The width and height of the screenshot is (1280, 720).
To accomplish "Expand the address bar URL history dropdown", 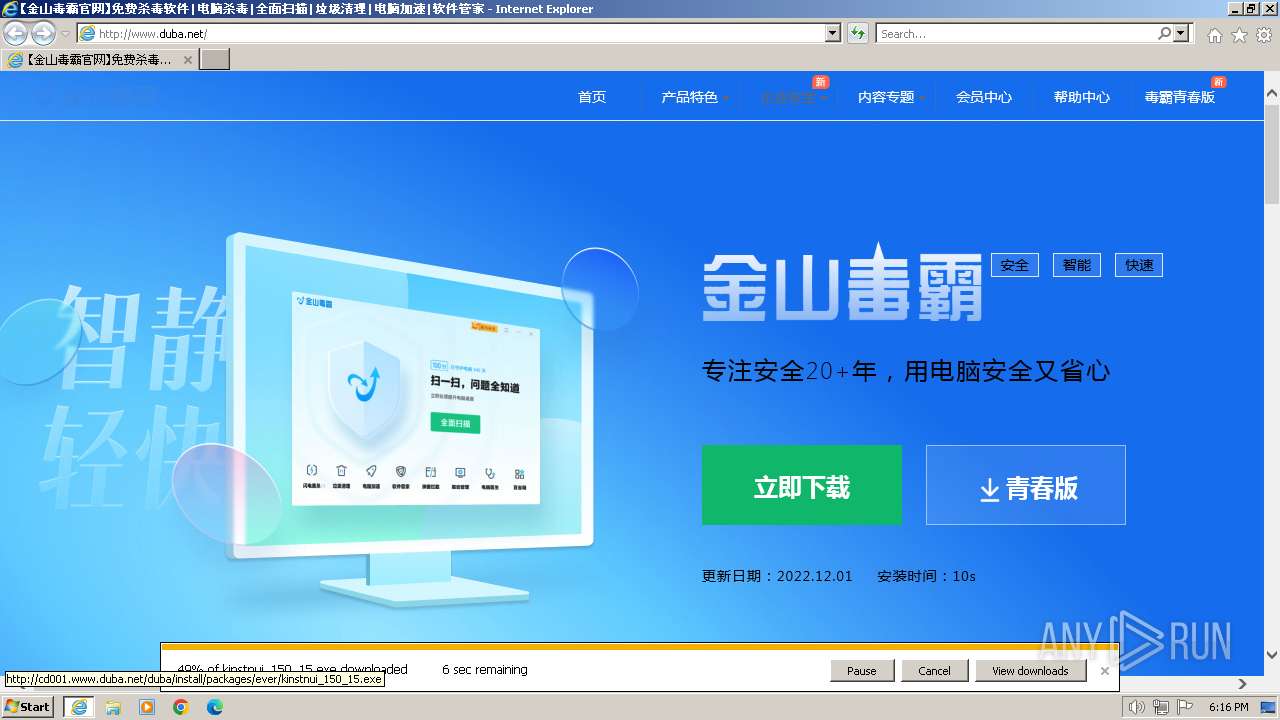I will [833, 34].
